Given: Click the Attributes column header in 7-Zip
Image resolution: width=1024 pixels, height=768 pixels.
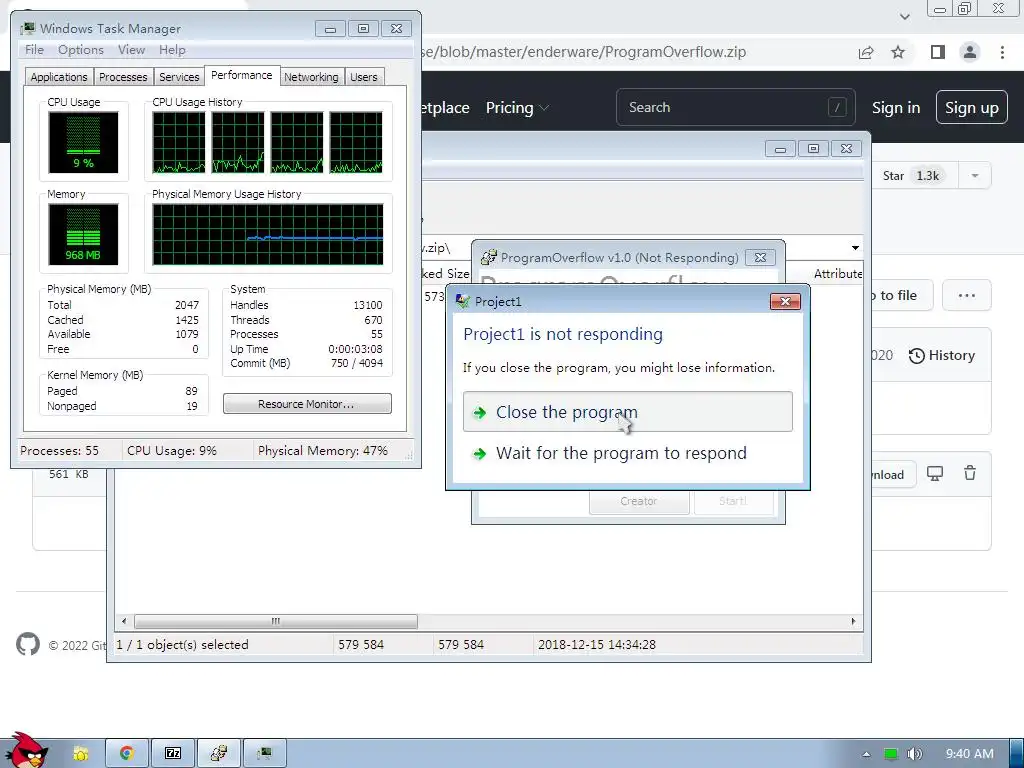Looking at the screenshot, I should [838, 274].
